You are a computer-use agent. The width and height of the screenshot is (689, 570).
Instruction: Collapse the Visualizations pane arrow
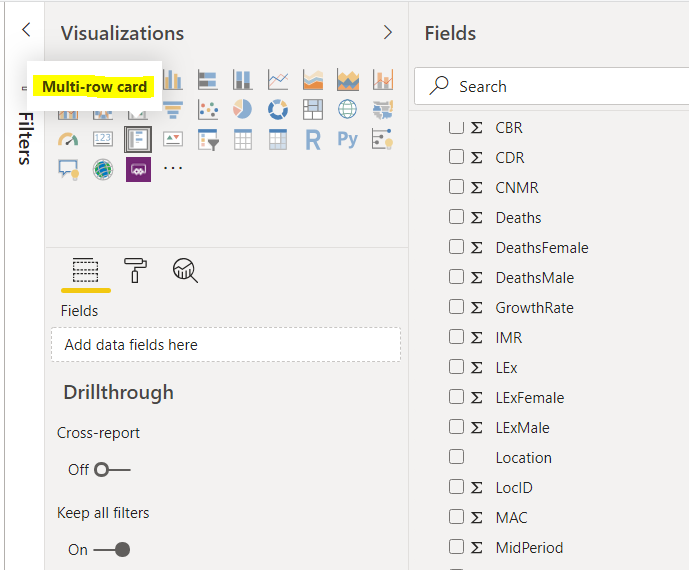(x=388, y=32)
